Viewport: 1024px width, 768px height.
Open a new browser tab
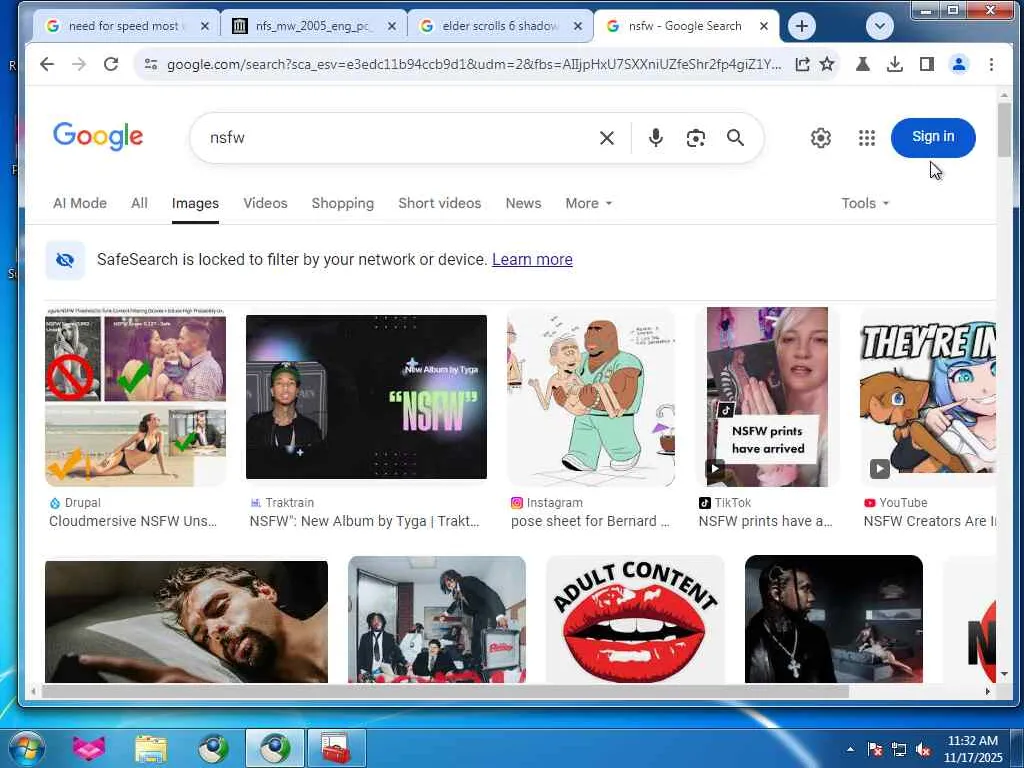(802, 26)
